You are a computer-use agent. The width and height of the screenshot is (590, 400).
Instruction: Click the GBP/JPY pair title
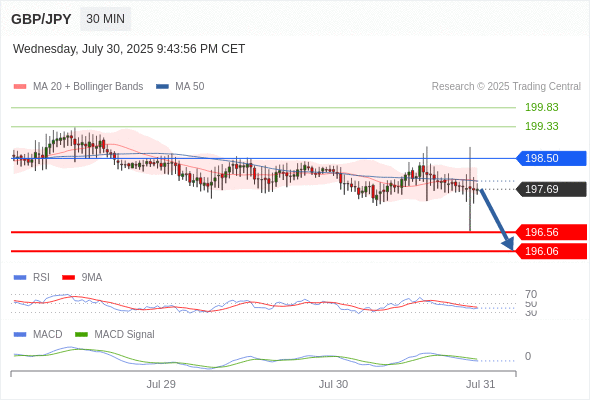(41, 19)
